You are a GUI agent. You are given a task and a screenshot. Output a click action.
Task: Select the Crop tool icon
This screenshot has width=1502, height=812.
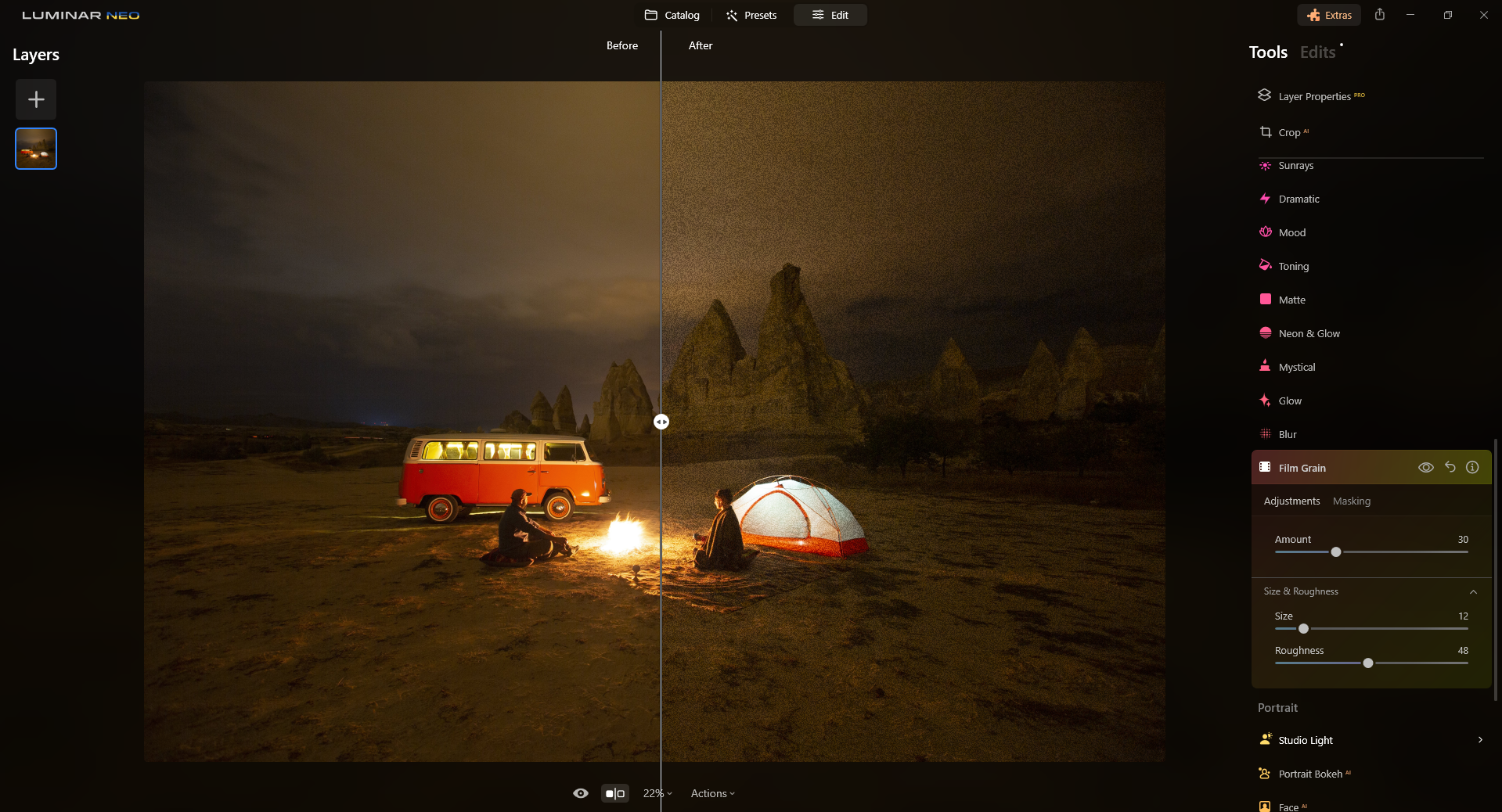point(1265,132)
